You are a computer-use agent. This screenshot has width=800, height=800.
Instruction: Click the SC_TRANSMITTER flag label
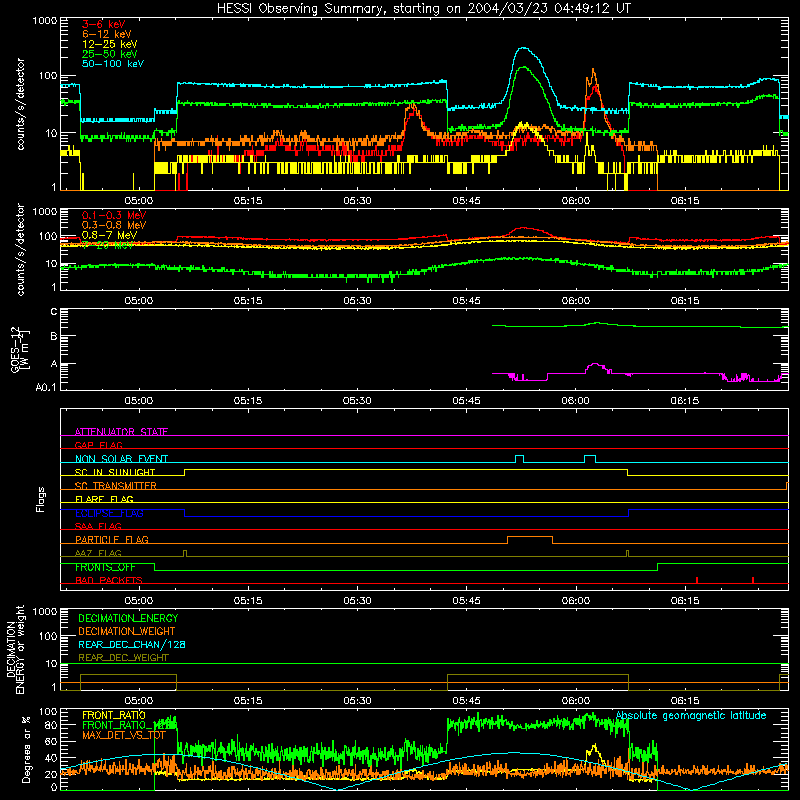(x=115, y=486)
